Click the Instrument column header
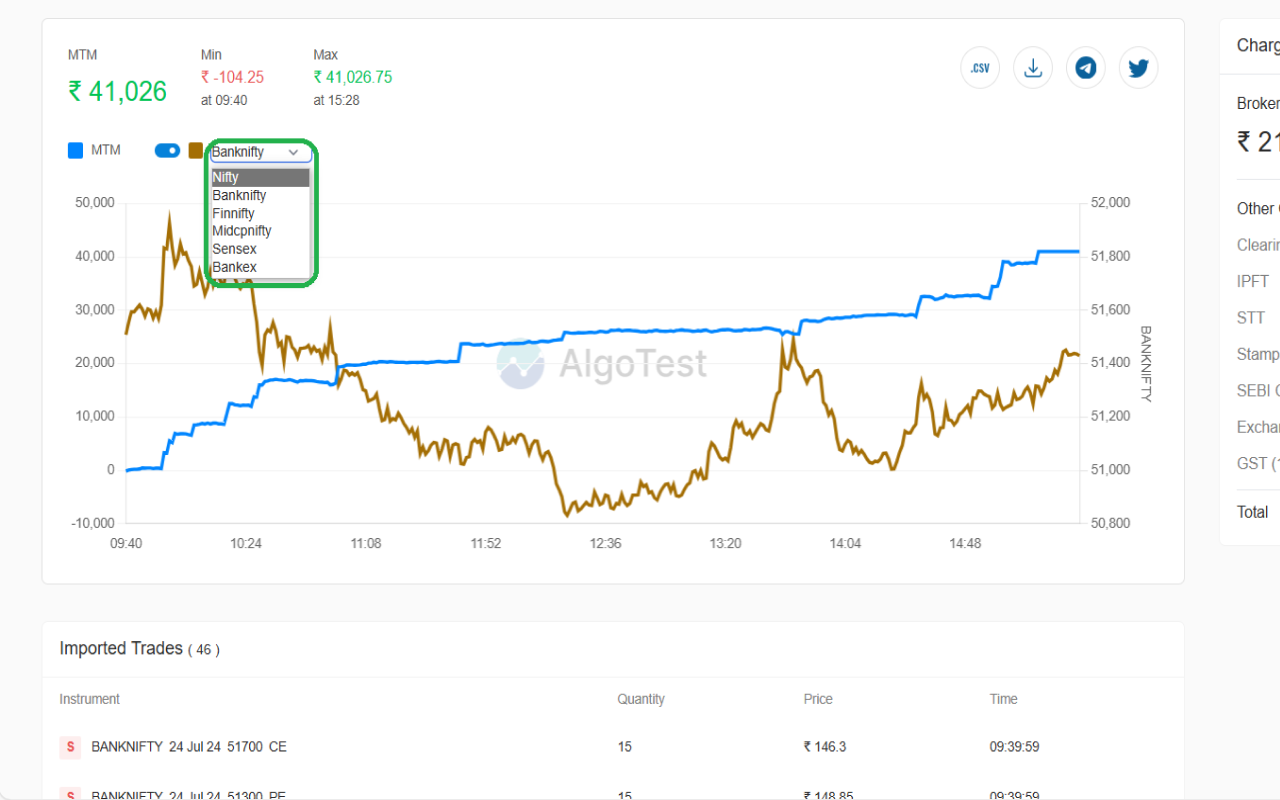Screen dimensions: 1280x800 click(90, 699)
